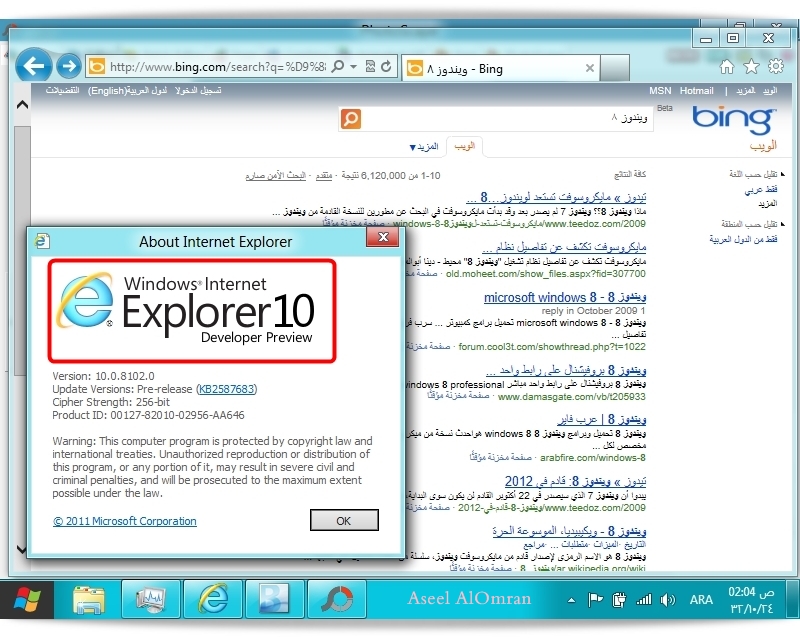
Task: Open Action Center flag icon
Action: (595, 600)
